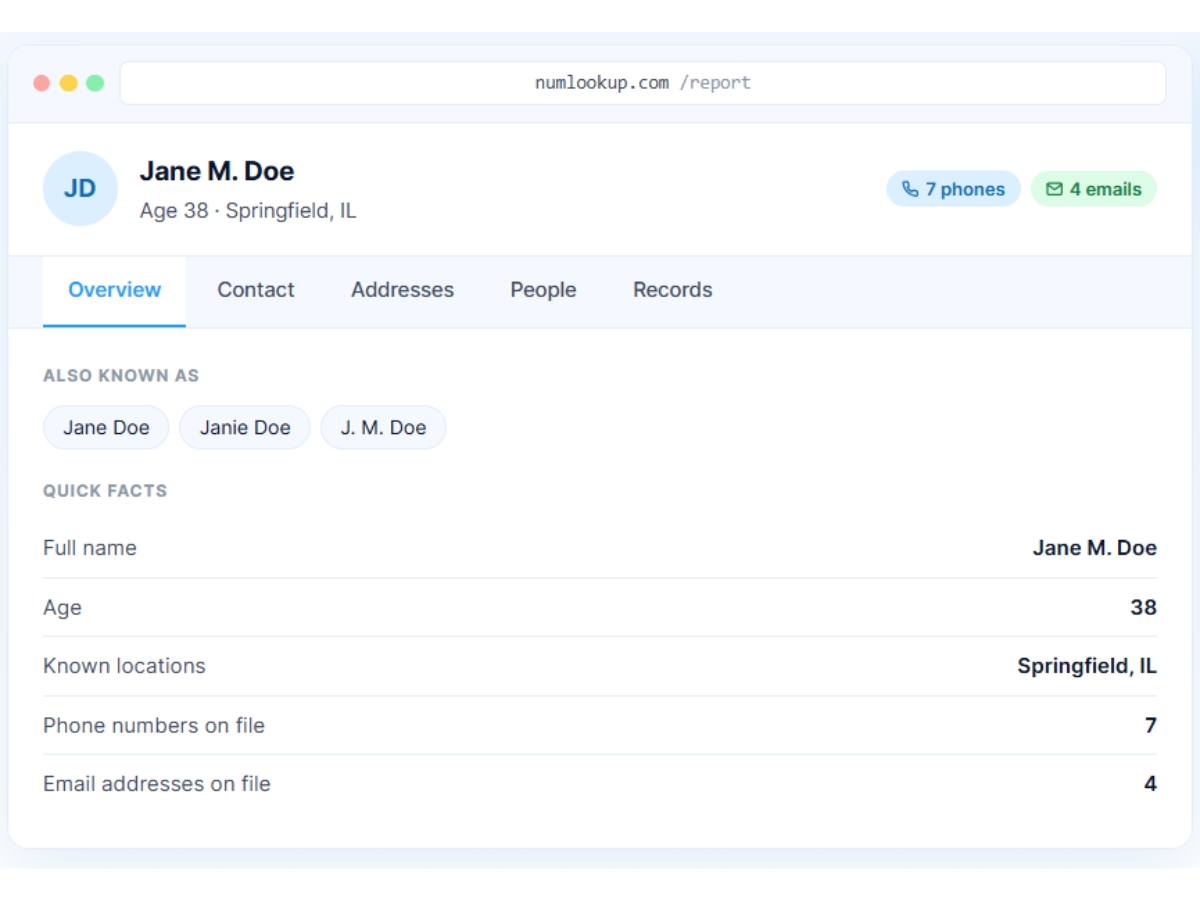This screenshot has width=1200, height=900.
Task: Select the "Full name" row label
Action: pos(90,548)
